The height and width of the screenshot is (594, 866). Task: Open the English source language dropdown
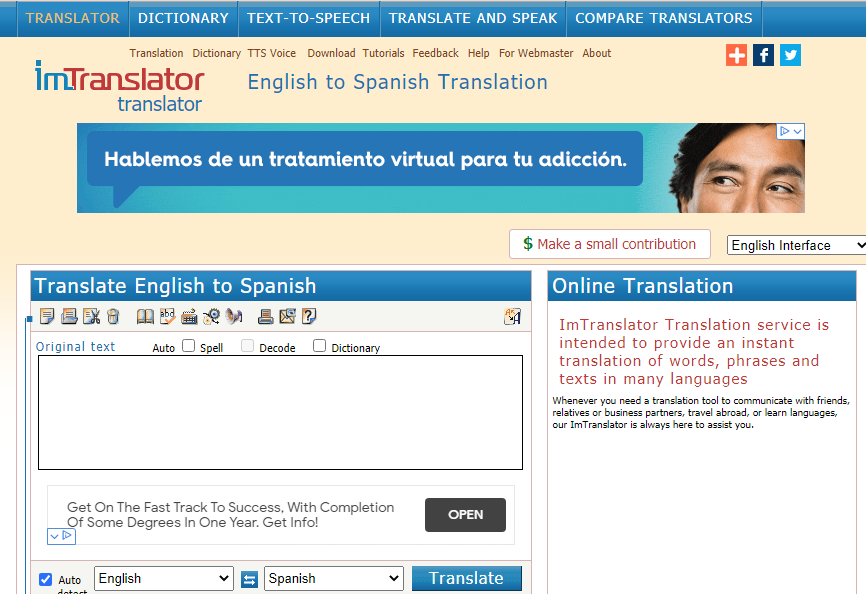(x=164, y=578)
